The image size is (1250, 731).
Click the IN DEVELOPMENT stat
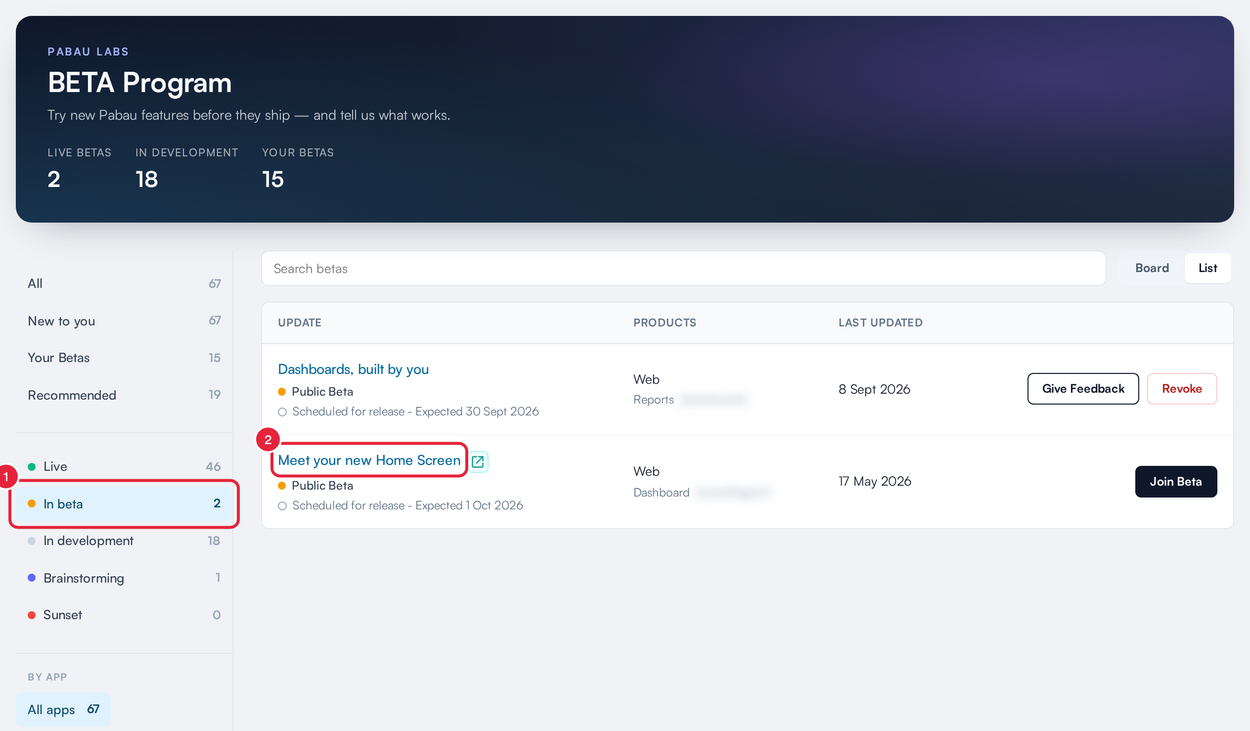pyautogui.click(x=187, y=169)
